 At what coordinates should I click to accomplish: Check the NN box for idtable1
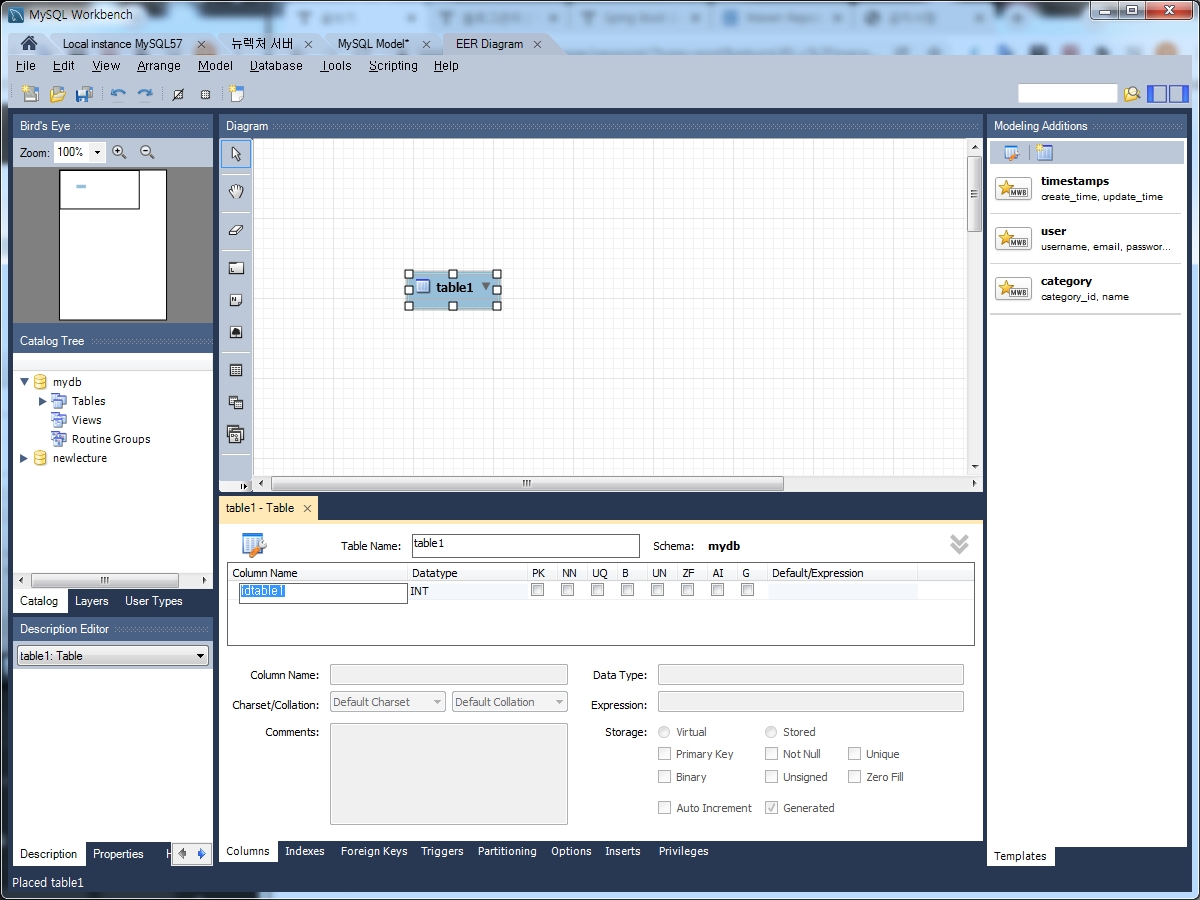[x=568, y=590]
